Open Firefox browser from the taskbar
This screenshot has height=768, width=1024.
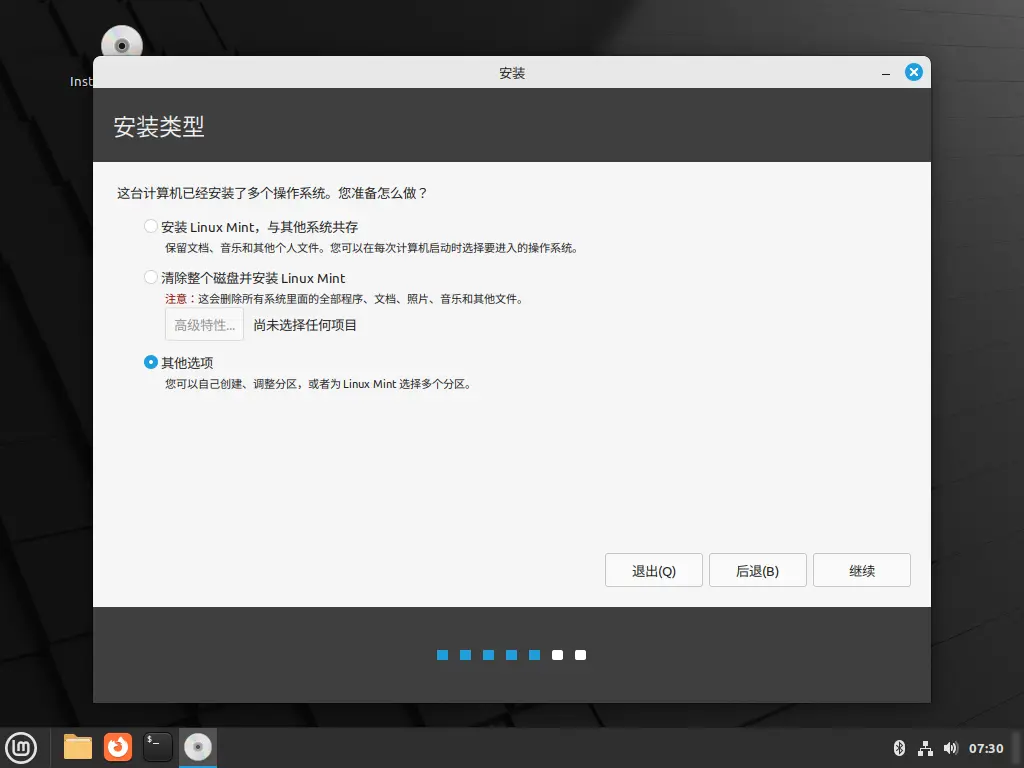click(118, 747)
